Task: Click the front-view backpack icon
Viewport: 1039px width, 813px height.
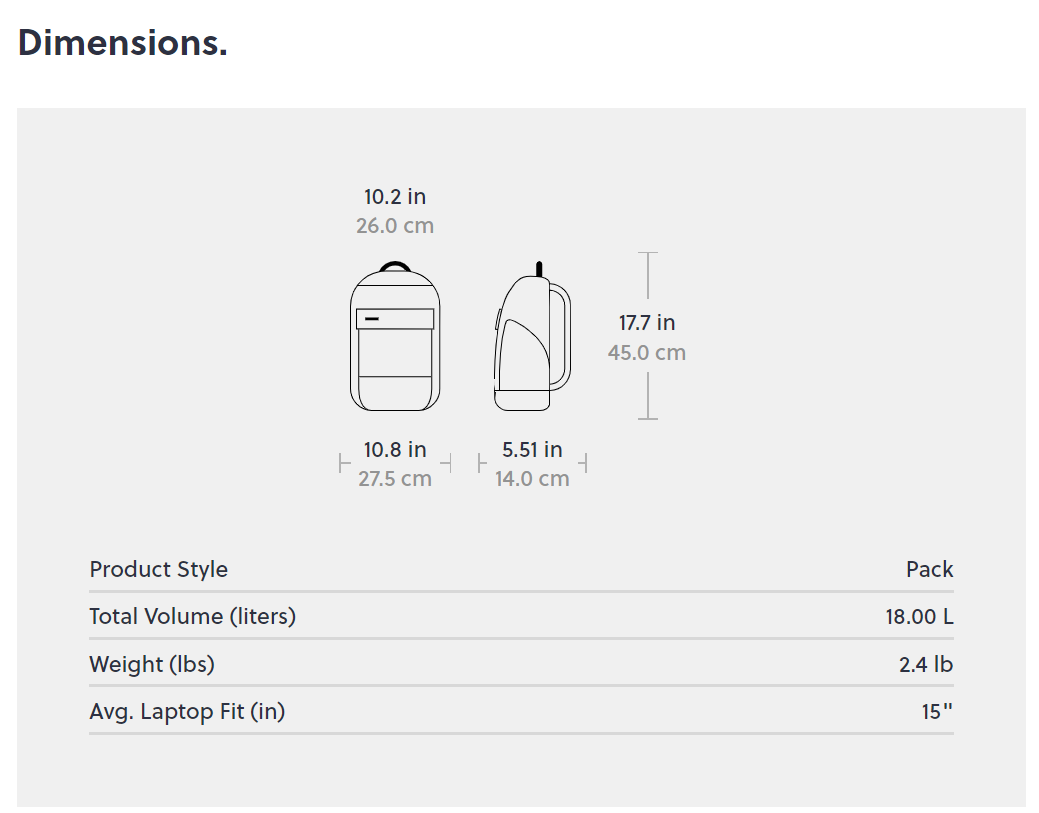Action: click(395, 336)
